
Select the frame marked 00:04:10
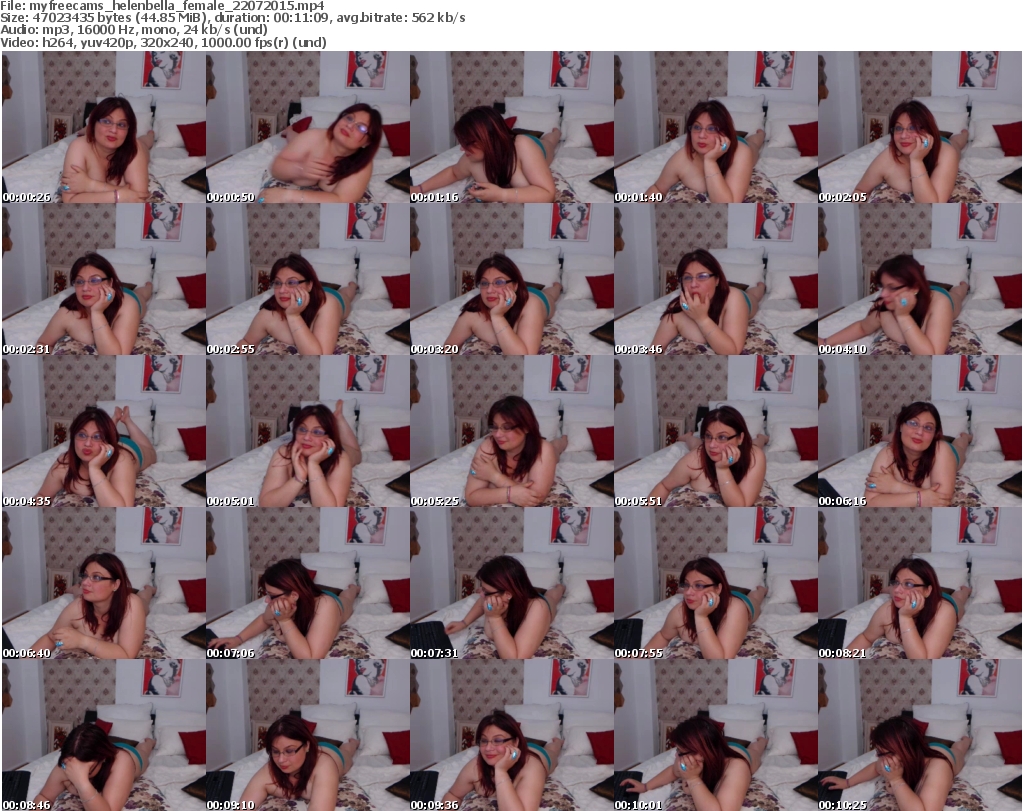click(920, 279)
